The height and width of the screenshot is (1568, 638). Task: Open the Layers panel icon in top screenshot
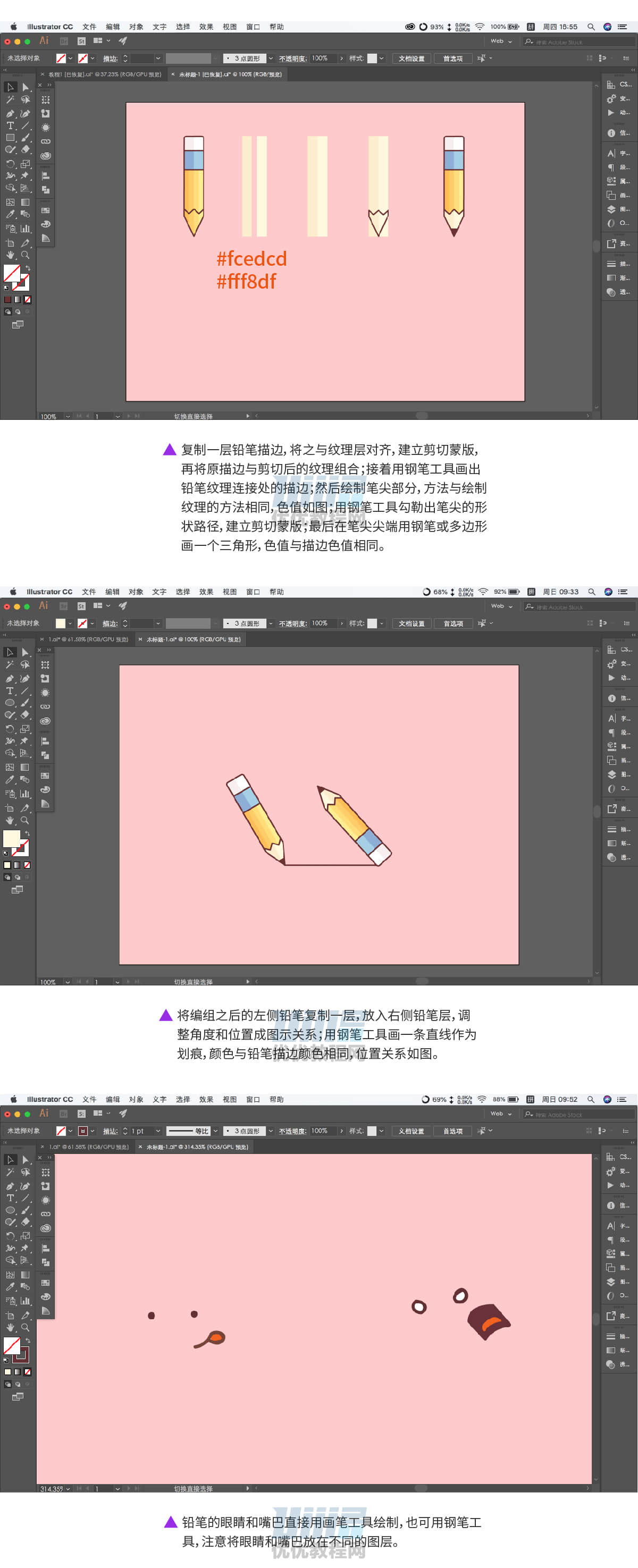[x=611, y=209]
